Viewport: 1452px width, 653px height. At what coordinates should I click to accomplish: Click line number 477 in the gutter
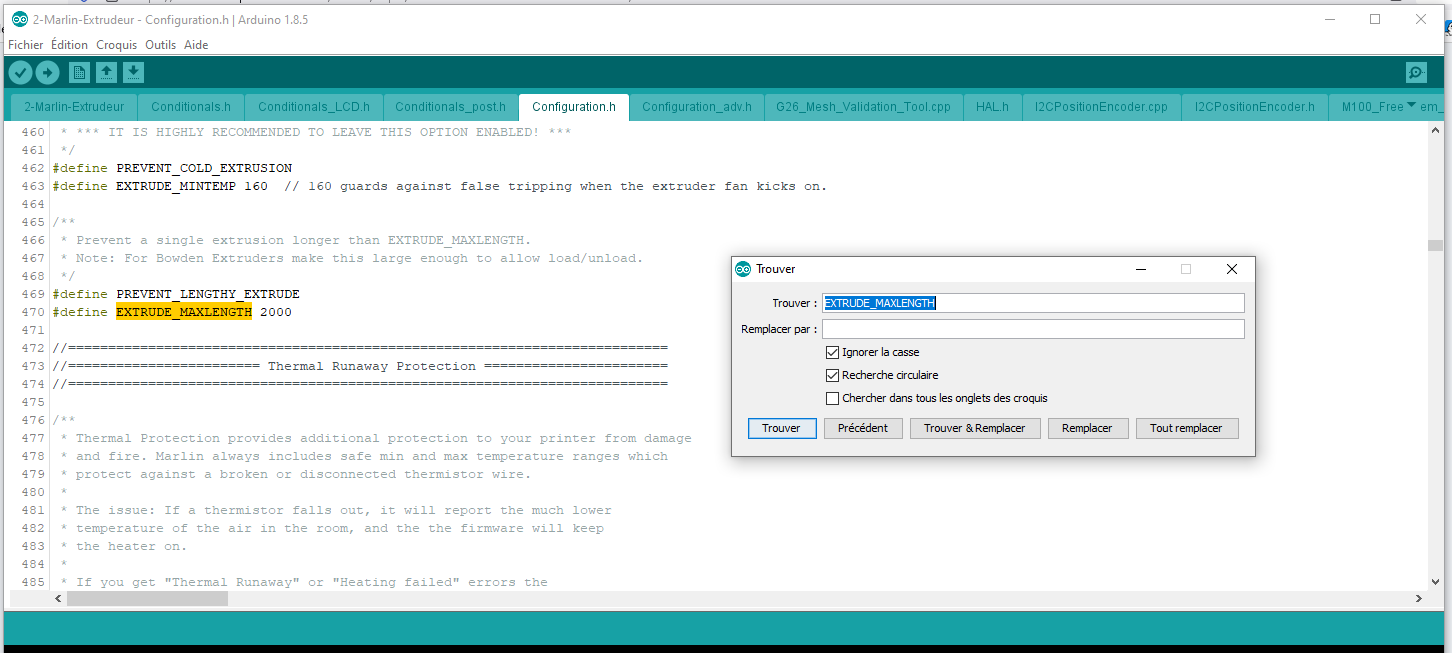click(33, 438)
